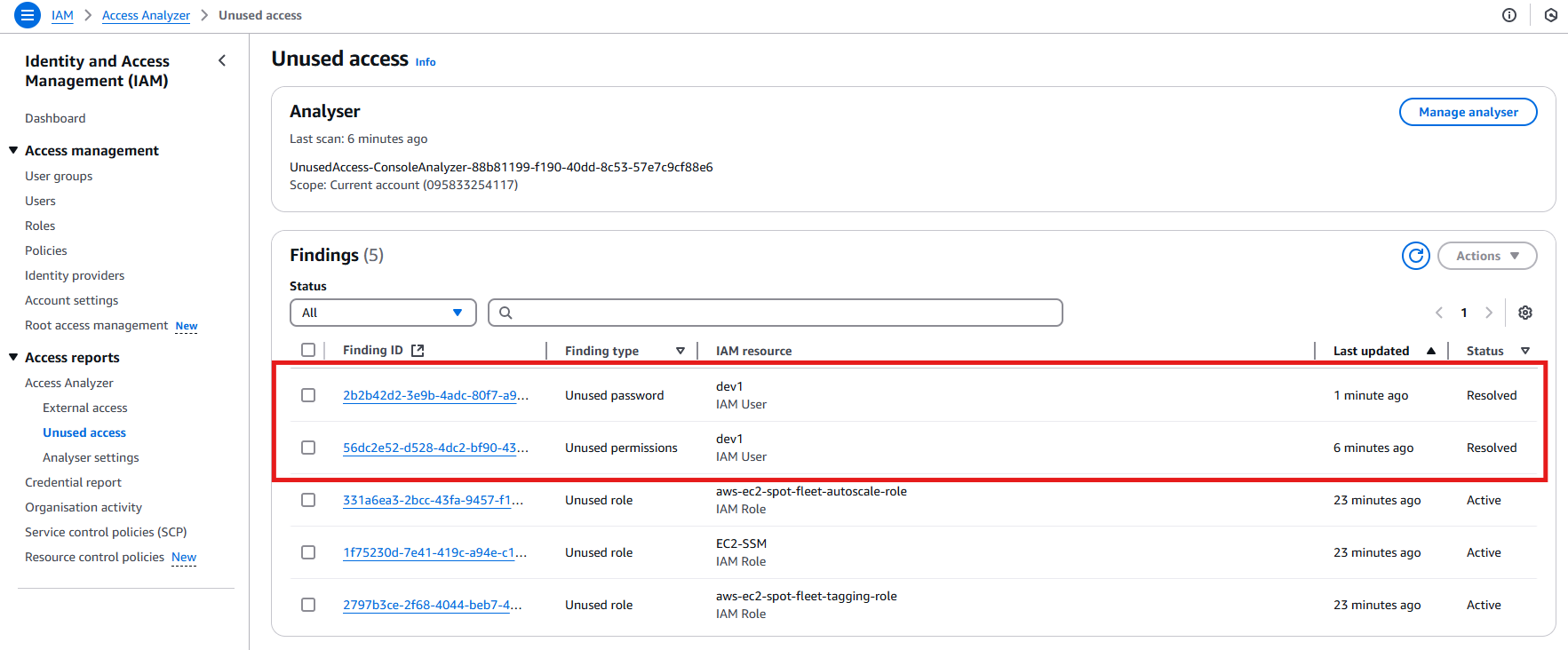Click the IAM breadcrumb link
This screenshot has height=650, width=1568.
click(x=62, y=15)
